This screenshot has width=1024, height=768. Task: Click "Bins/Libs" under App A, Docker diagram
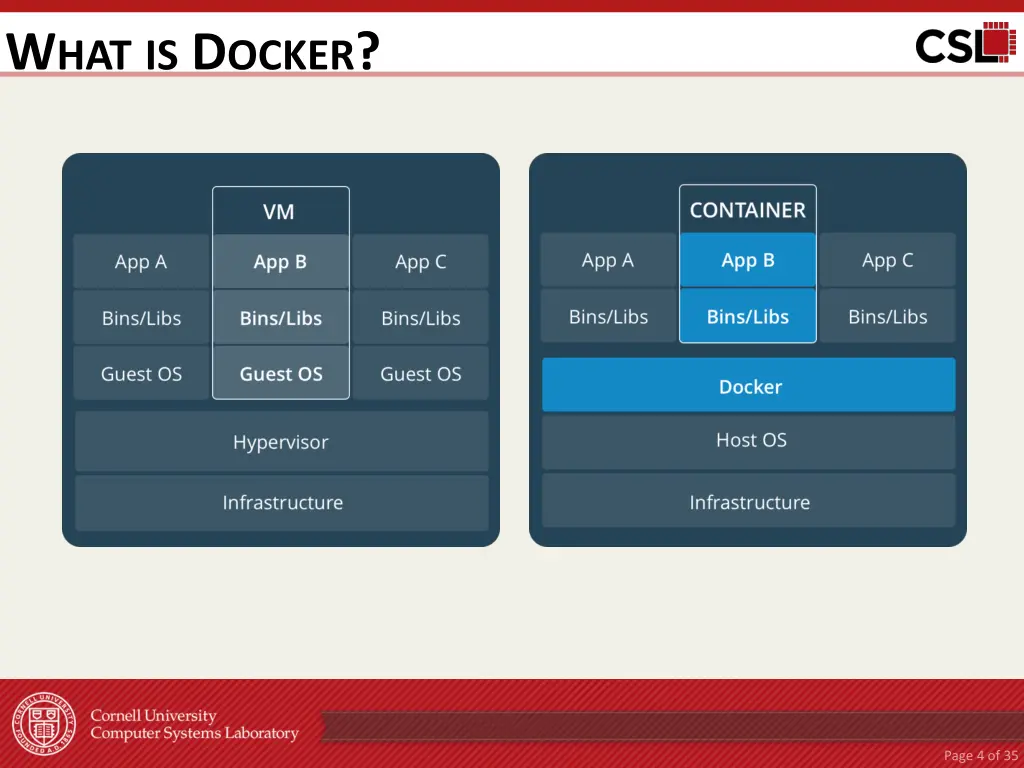608,316
